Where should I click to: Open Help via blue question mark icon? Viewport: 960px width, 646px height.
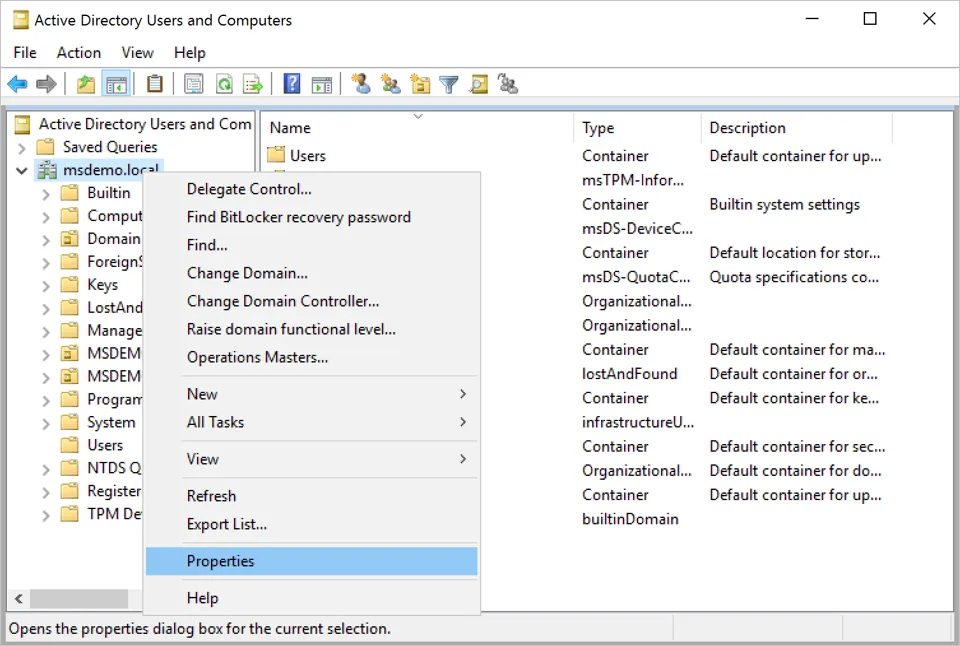(292, 84)
